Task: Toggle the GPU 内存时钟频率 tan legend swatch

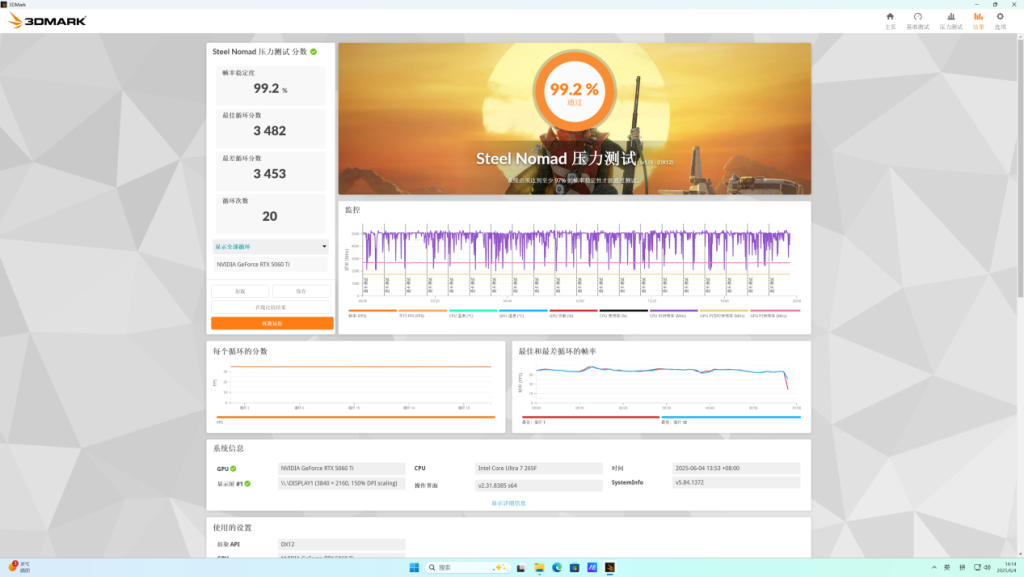Action: pyautogui.click(x=724, y=311)
